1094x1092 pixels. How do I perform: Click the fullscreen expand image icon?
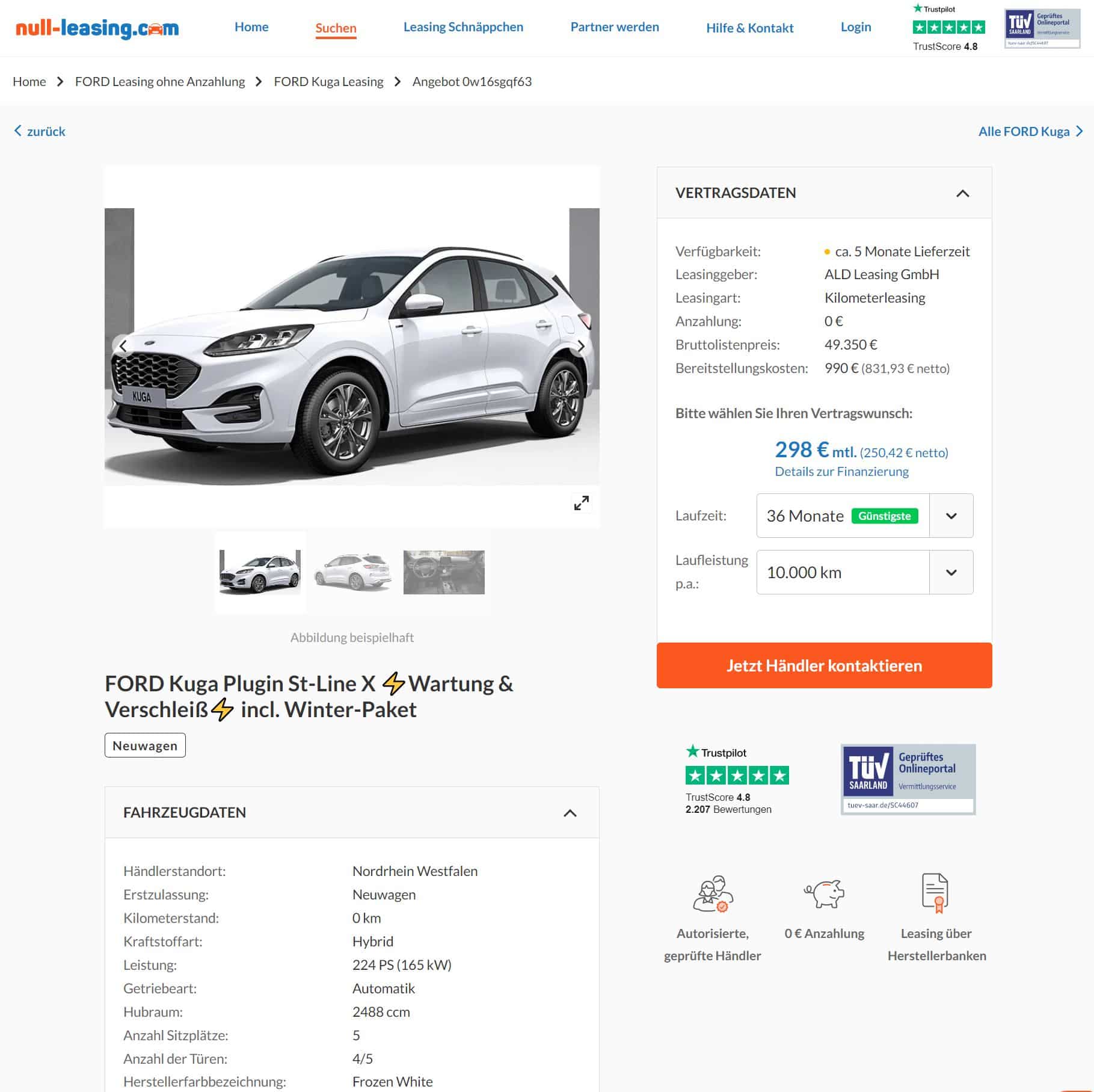click(x=581, y=503)
